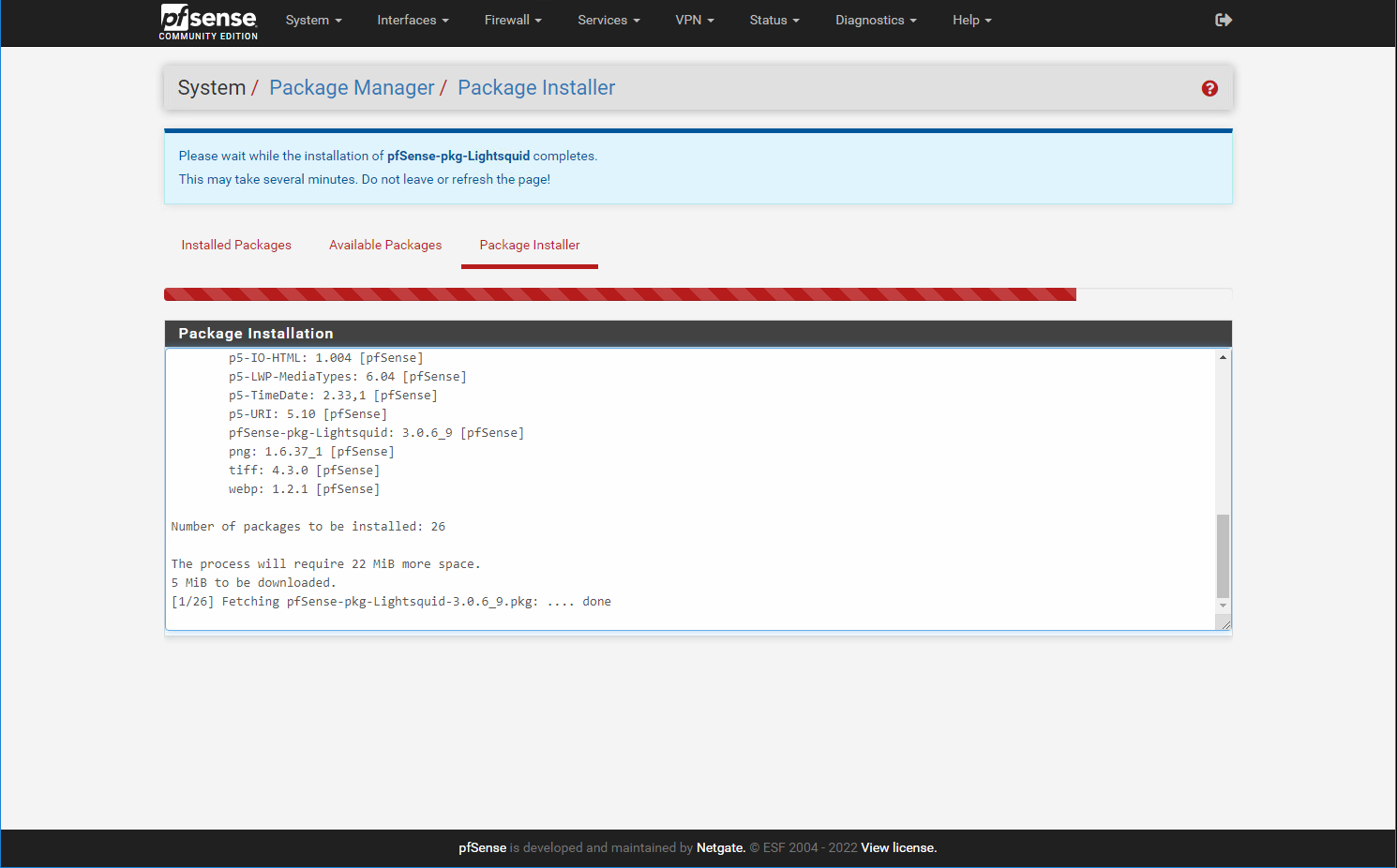Open the red help question mark icon
The image size is (1397, 868).
[1209, 88]
